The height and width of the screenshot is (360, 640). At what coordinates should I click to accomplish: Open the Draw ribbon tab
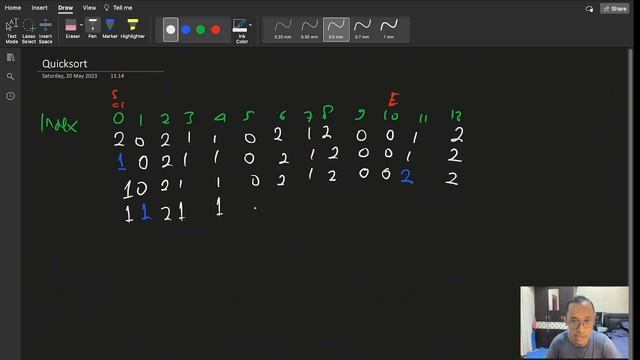(65, 8)
